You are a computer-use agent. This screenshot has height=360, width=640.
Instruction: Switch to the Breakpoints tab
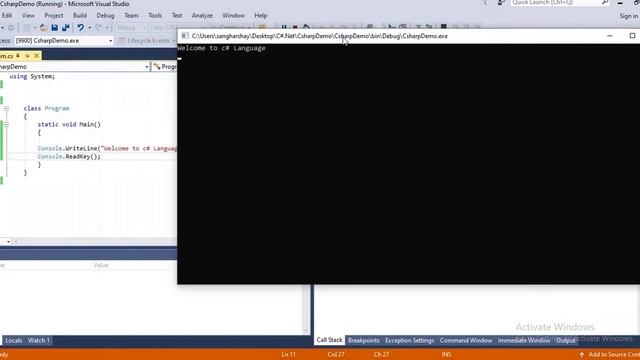point(364,340)
